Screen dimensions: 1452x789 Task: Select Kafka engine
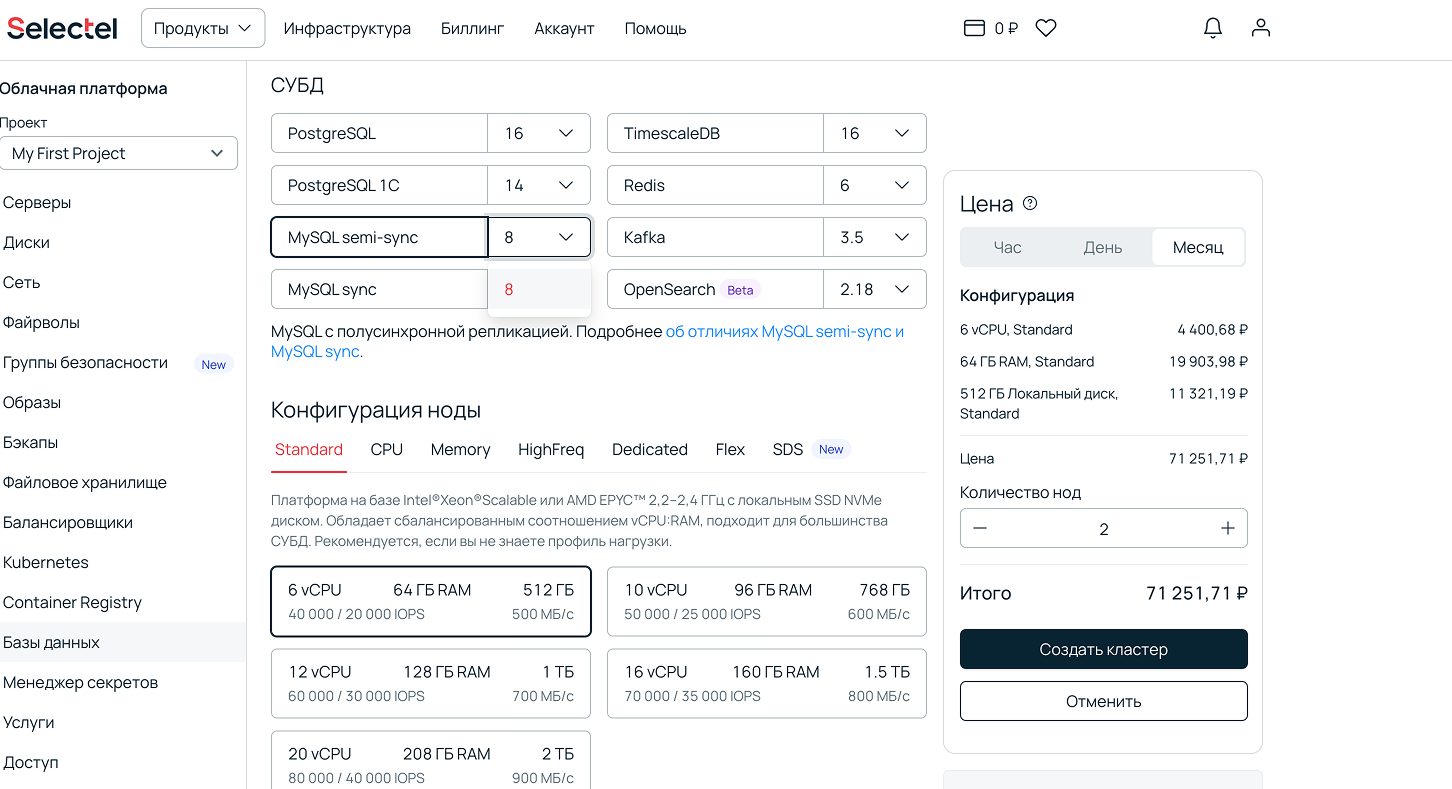tap(715, 237)
